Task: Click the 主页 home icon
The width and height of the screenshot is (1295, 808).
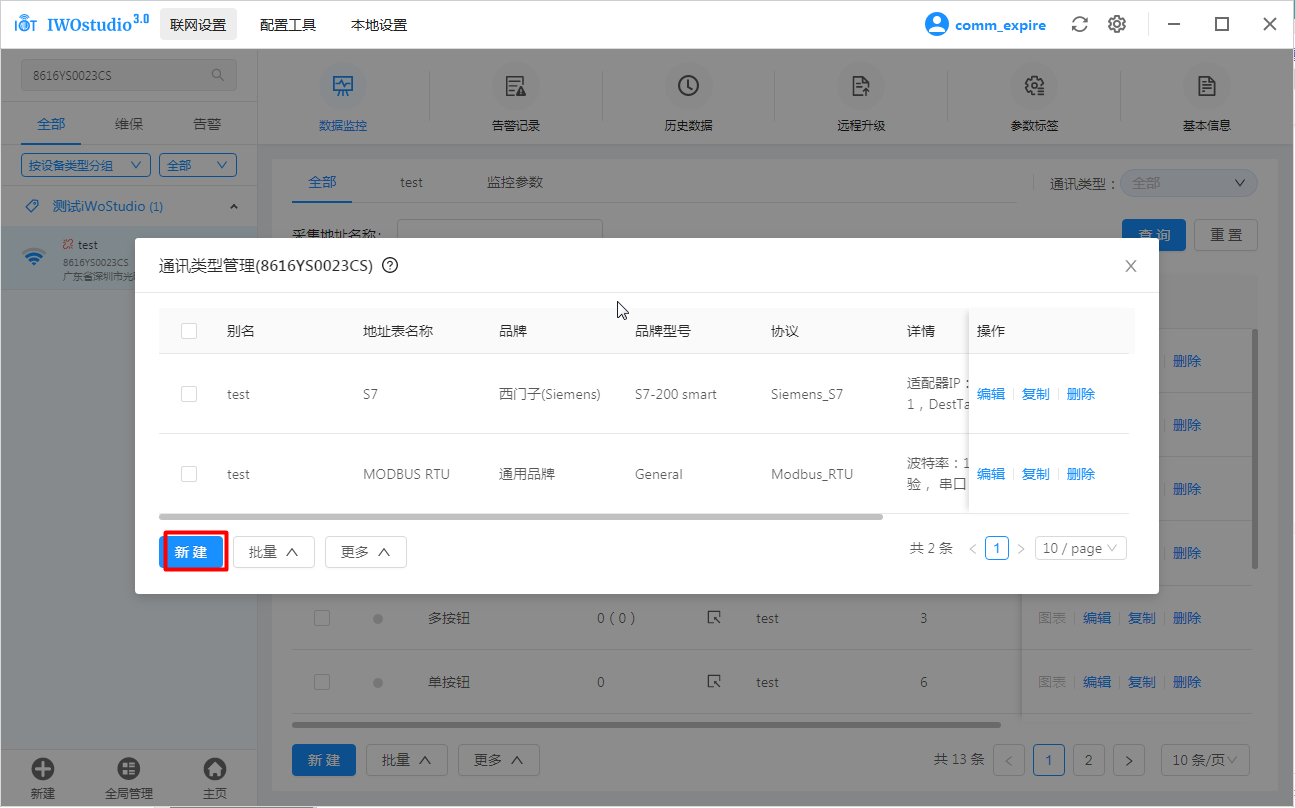Action: click(214, 769)
